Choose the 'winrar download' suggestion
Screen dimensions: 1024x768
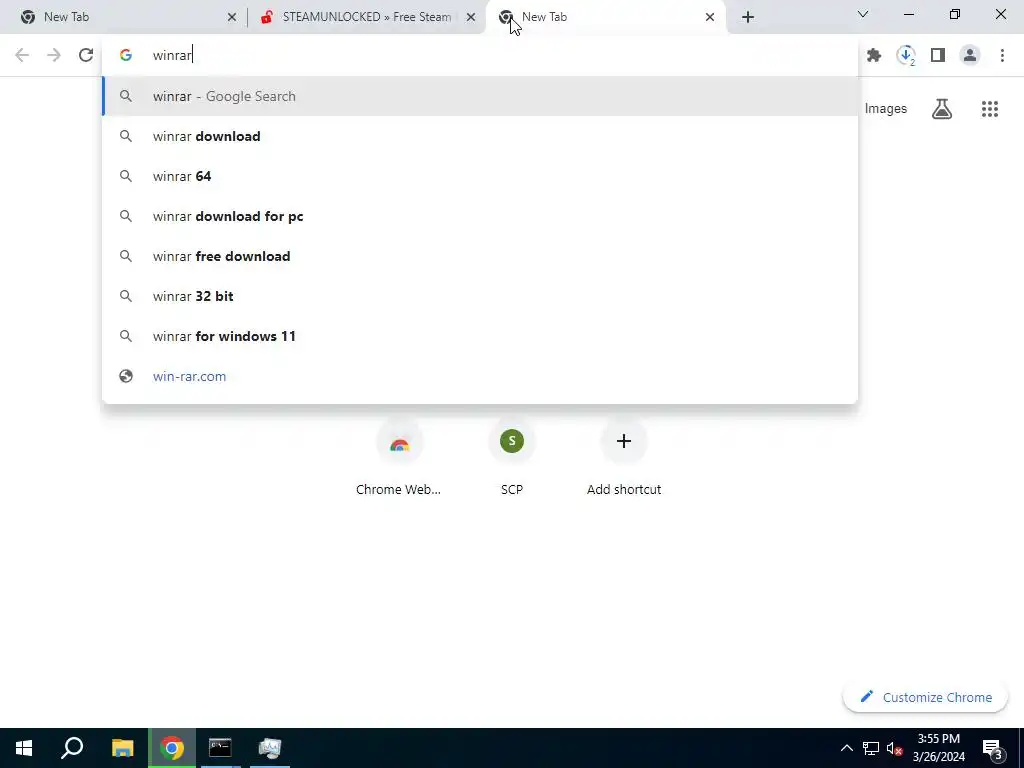point(480,136)
